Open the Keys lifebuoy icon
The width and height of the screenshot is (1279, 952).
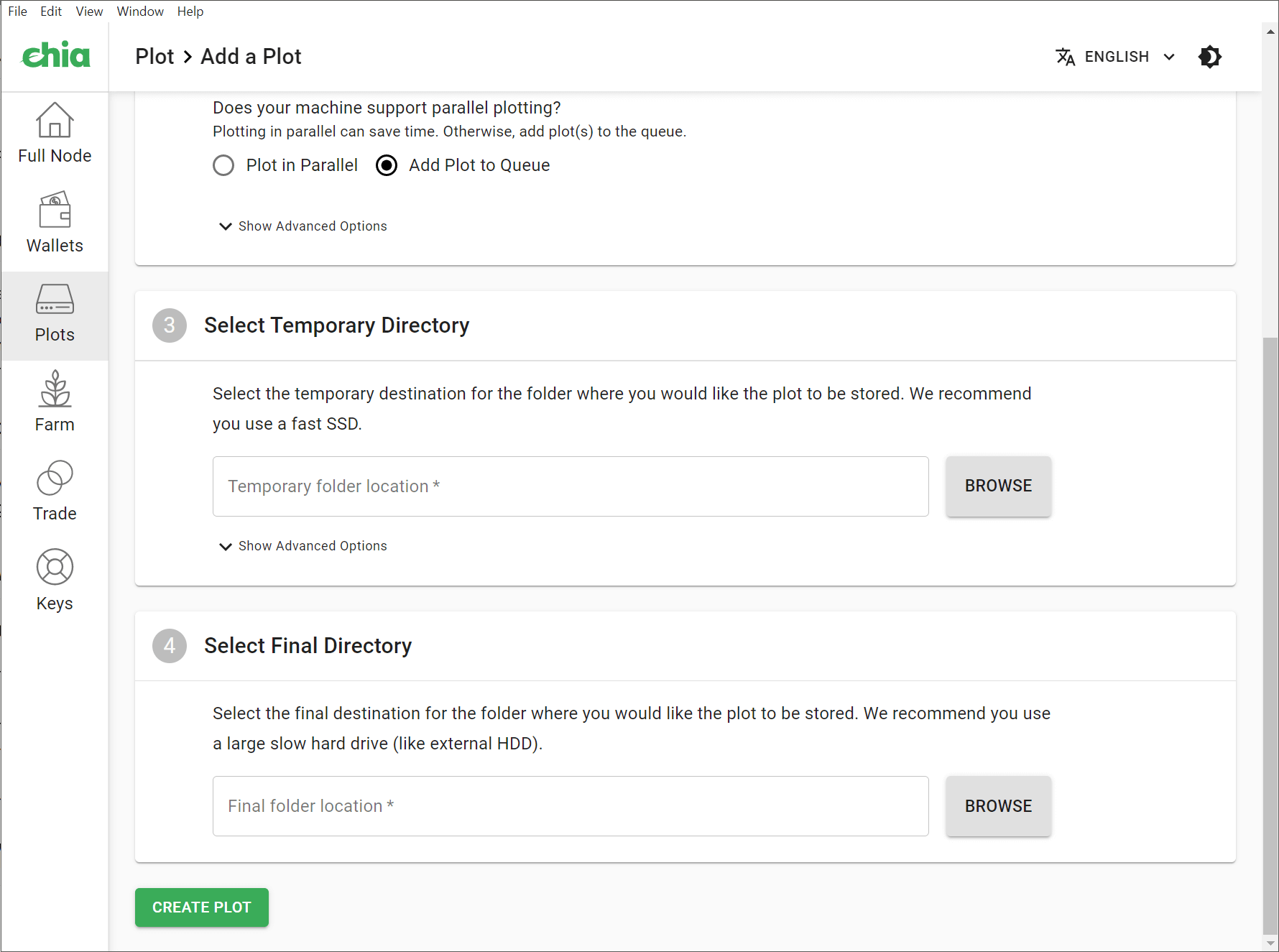click(x=55, y=567)
